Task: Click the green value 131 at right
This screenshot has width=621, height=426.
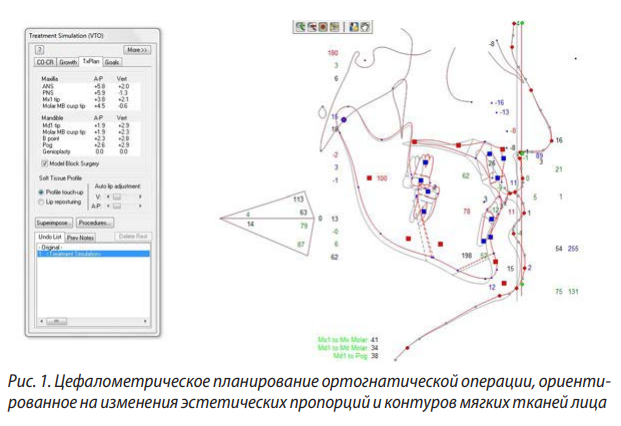Action: click(x=573, y=292)
